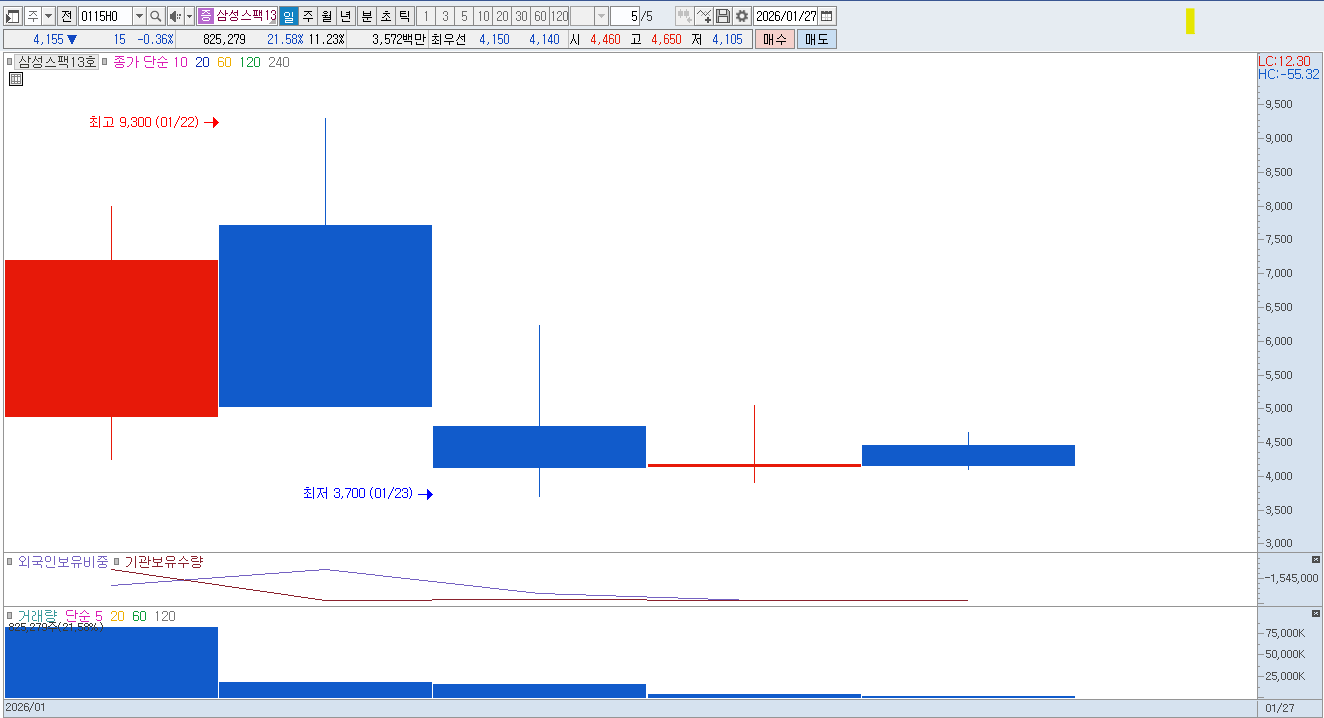The width and height of the screenshot is (1324, 718).
Task: Open the 주 market type dropdown
Action: tap(48, 16)
